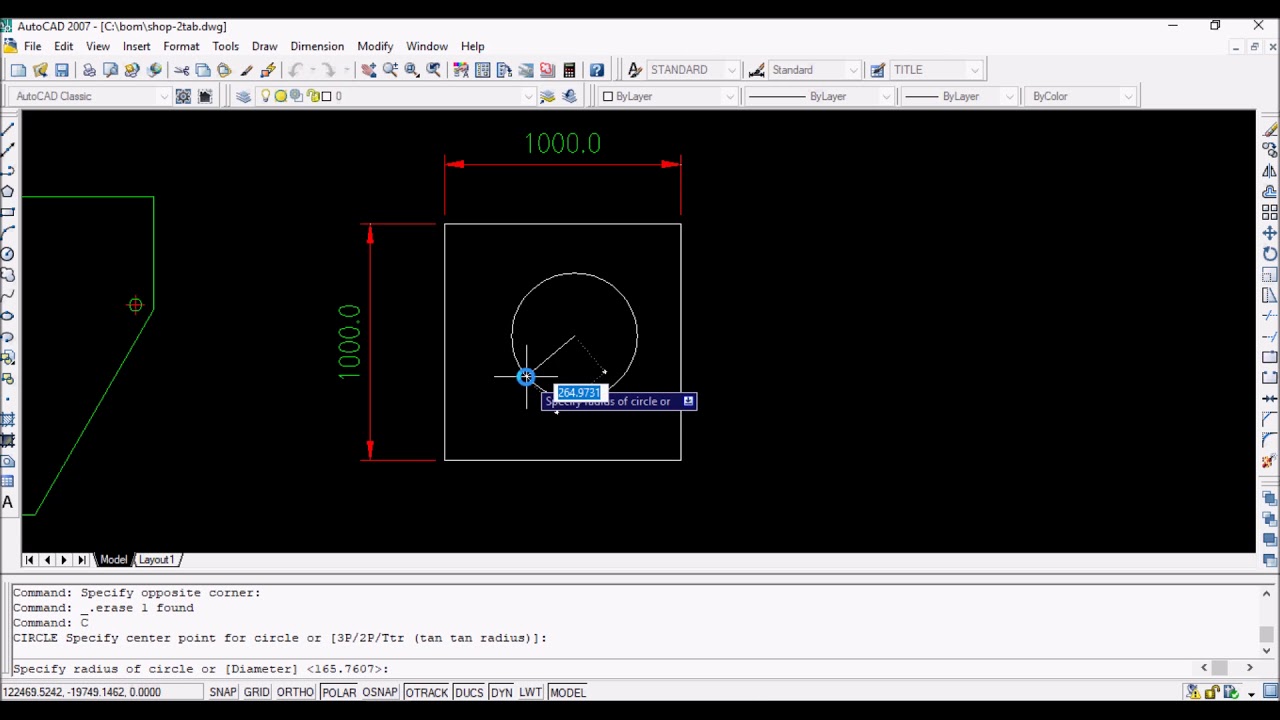This screenshot has width=1280, height=720.
Task: Select the Rectangle draw tool
Action: click(8, 212)
